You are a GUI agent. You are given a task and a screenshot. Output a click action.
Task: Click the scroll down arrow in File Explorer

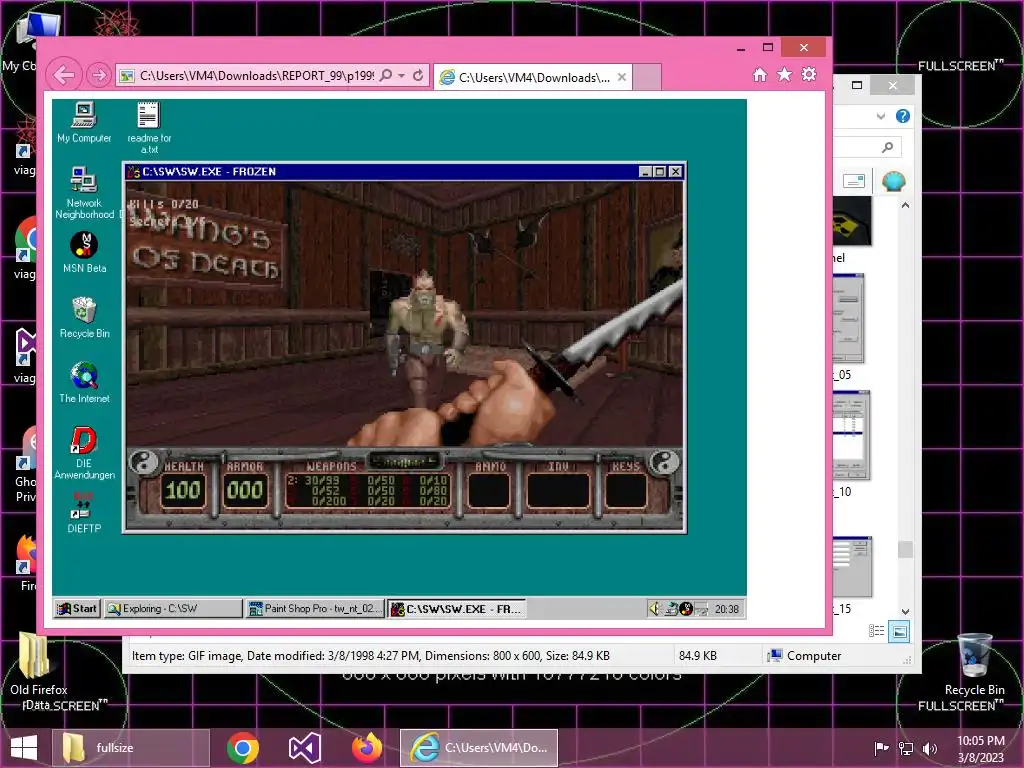(x=905, y=612)
